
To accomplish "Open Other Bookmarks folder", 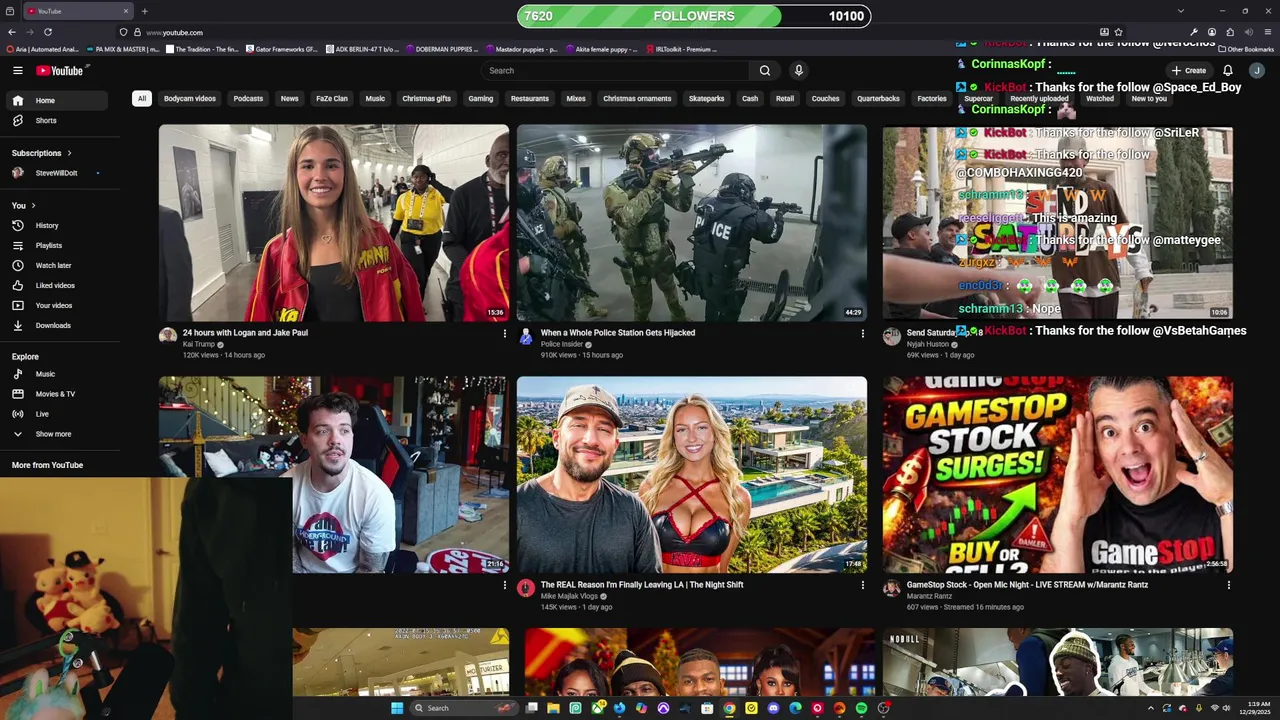I will [x=1246, y=49].
